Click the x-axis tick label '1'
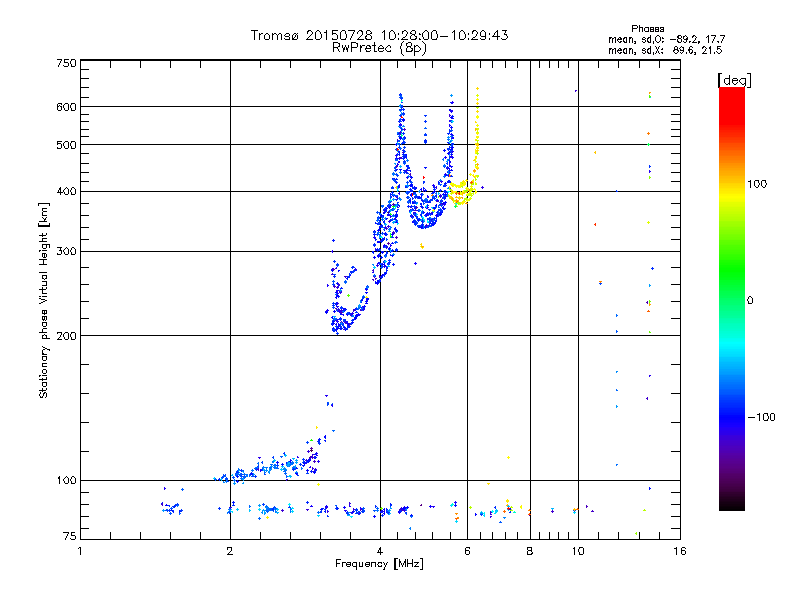The height and width of the screenshot is (600, 800). 80,551
